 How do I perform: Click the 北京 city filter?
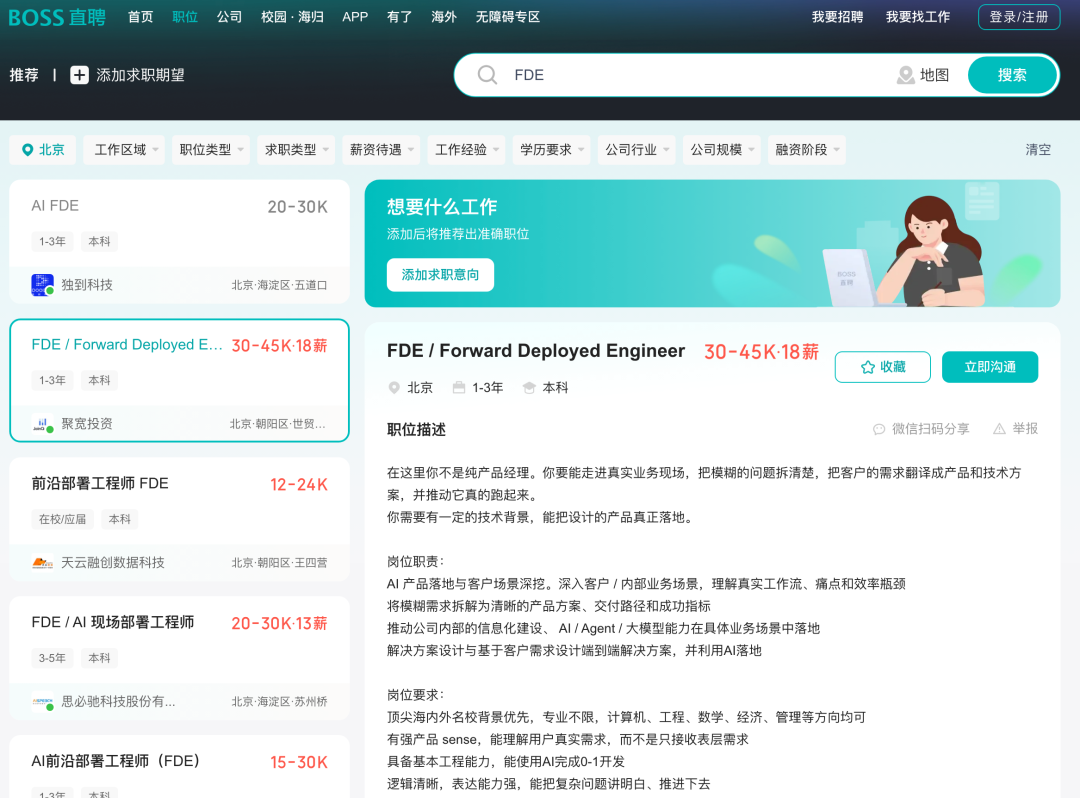pos(43,149)
